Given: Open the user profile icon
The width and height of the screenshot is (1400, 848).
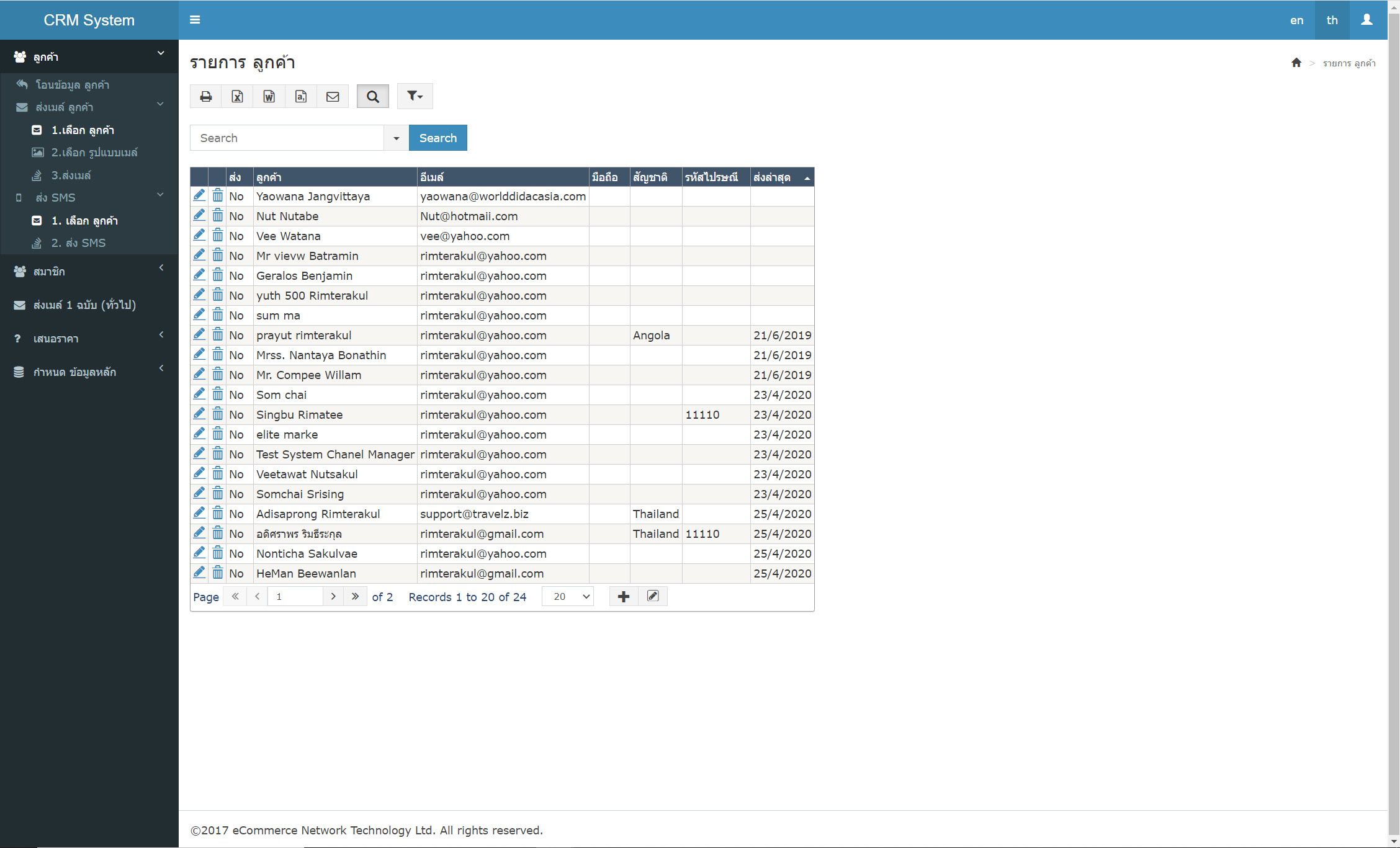Looking at the screenshot, I should click(1367, 20).
